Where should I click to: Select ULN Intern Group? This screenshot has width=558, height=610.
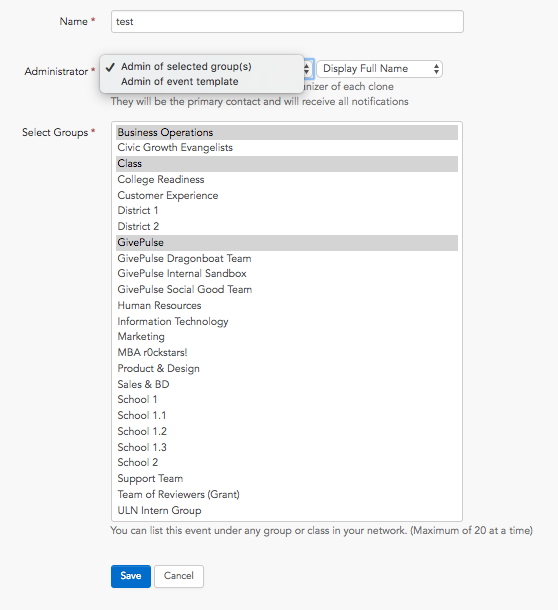(x=287, y=510)
